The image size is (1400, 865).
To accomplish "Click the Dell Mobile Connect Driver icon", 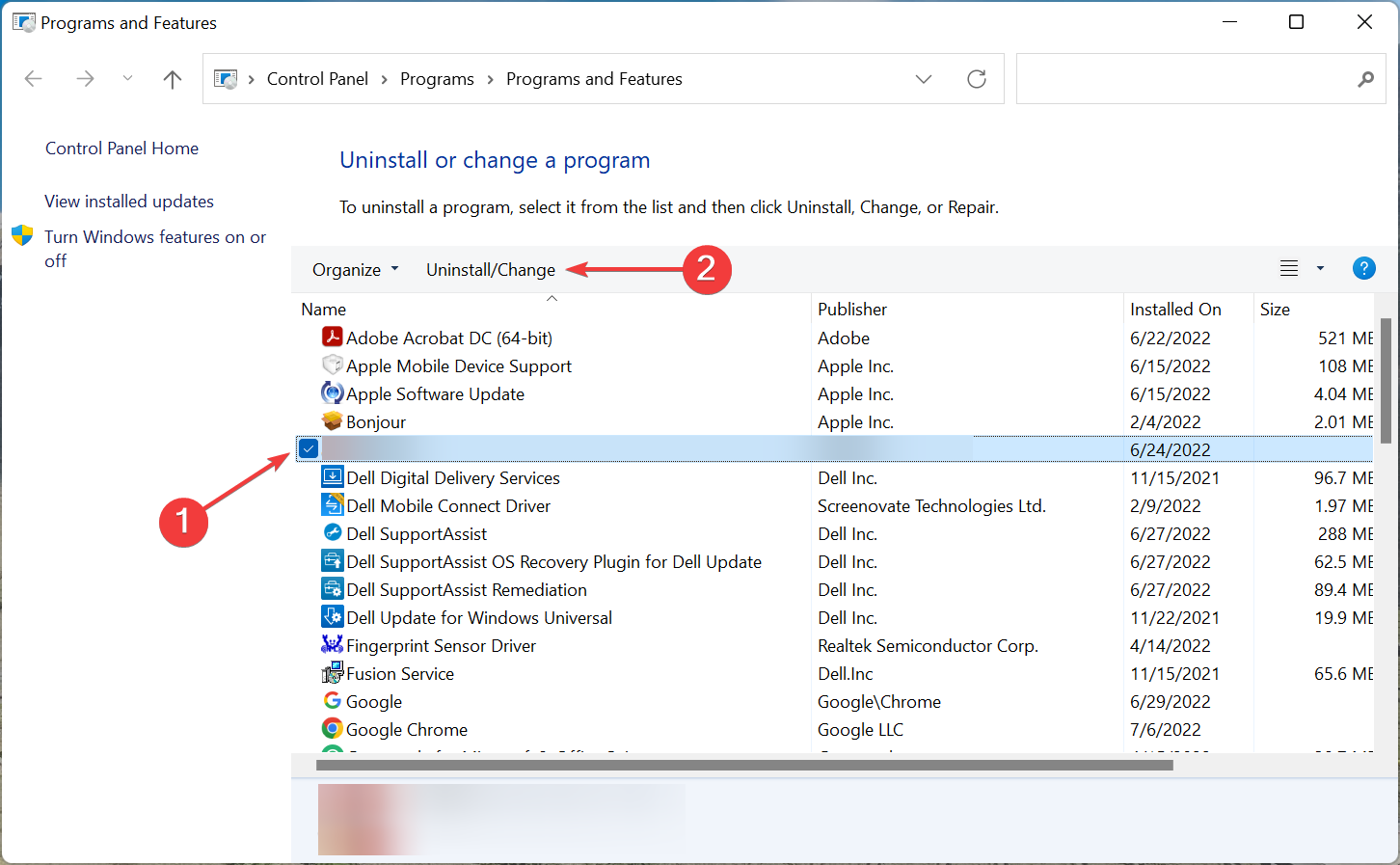I will [332, 504].
